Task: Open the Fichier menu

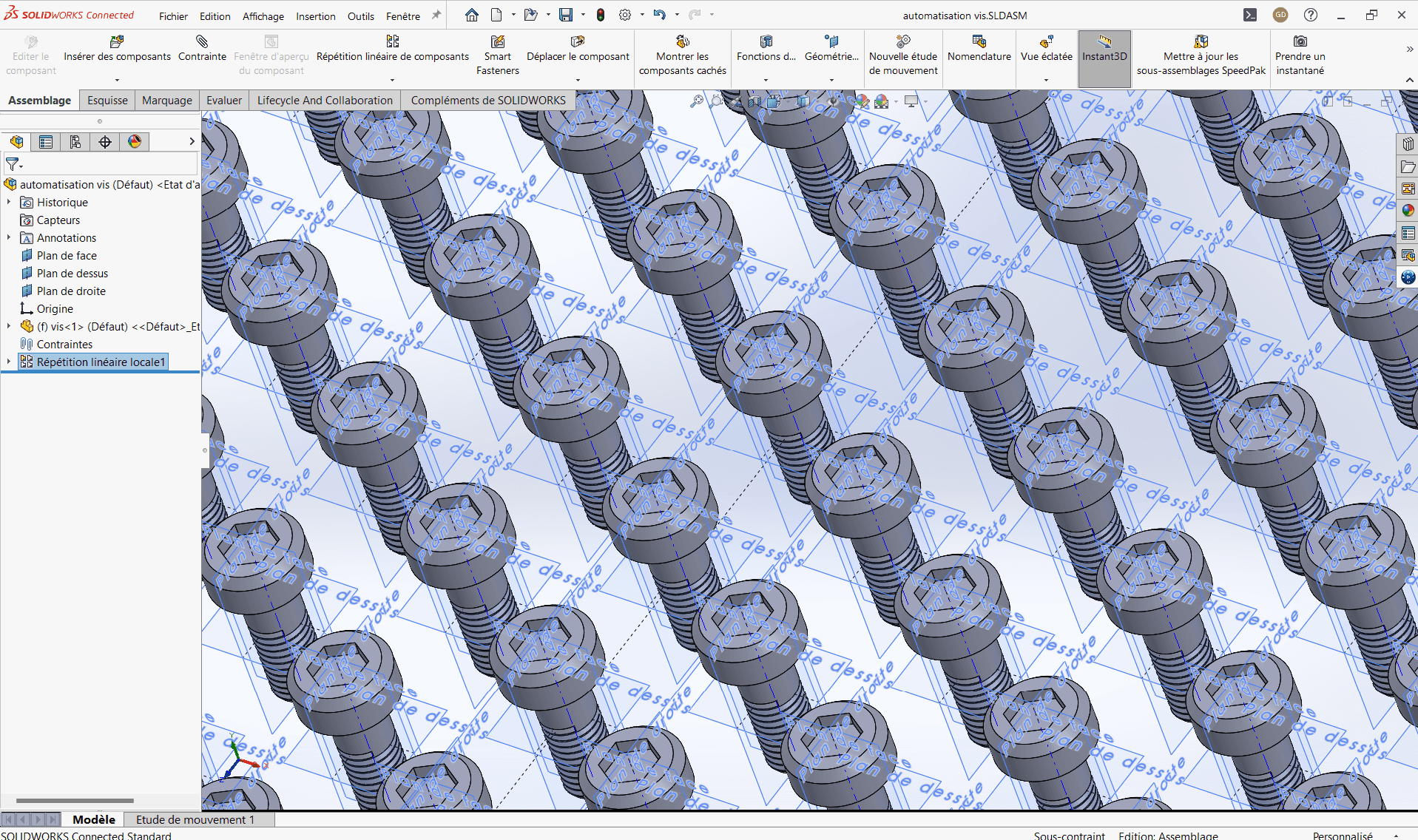Action: click(x=173, y=16)
